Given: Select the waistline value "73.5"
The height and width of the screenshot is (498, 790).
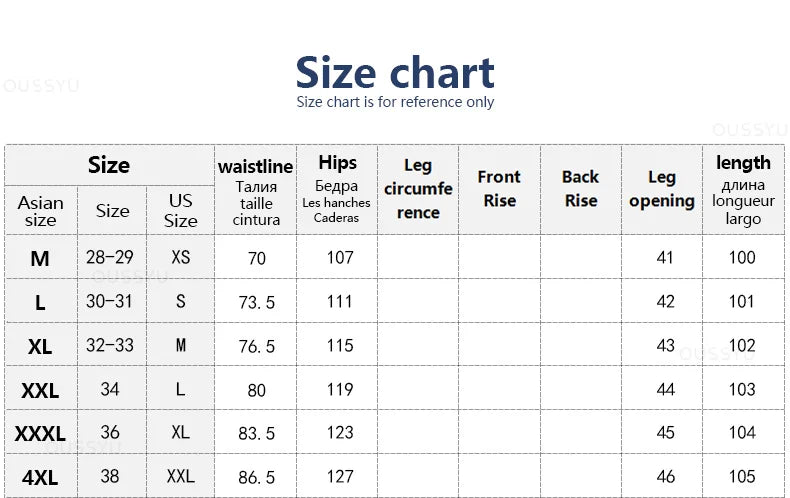Looking at the screenshot, I should click(257, 302).
